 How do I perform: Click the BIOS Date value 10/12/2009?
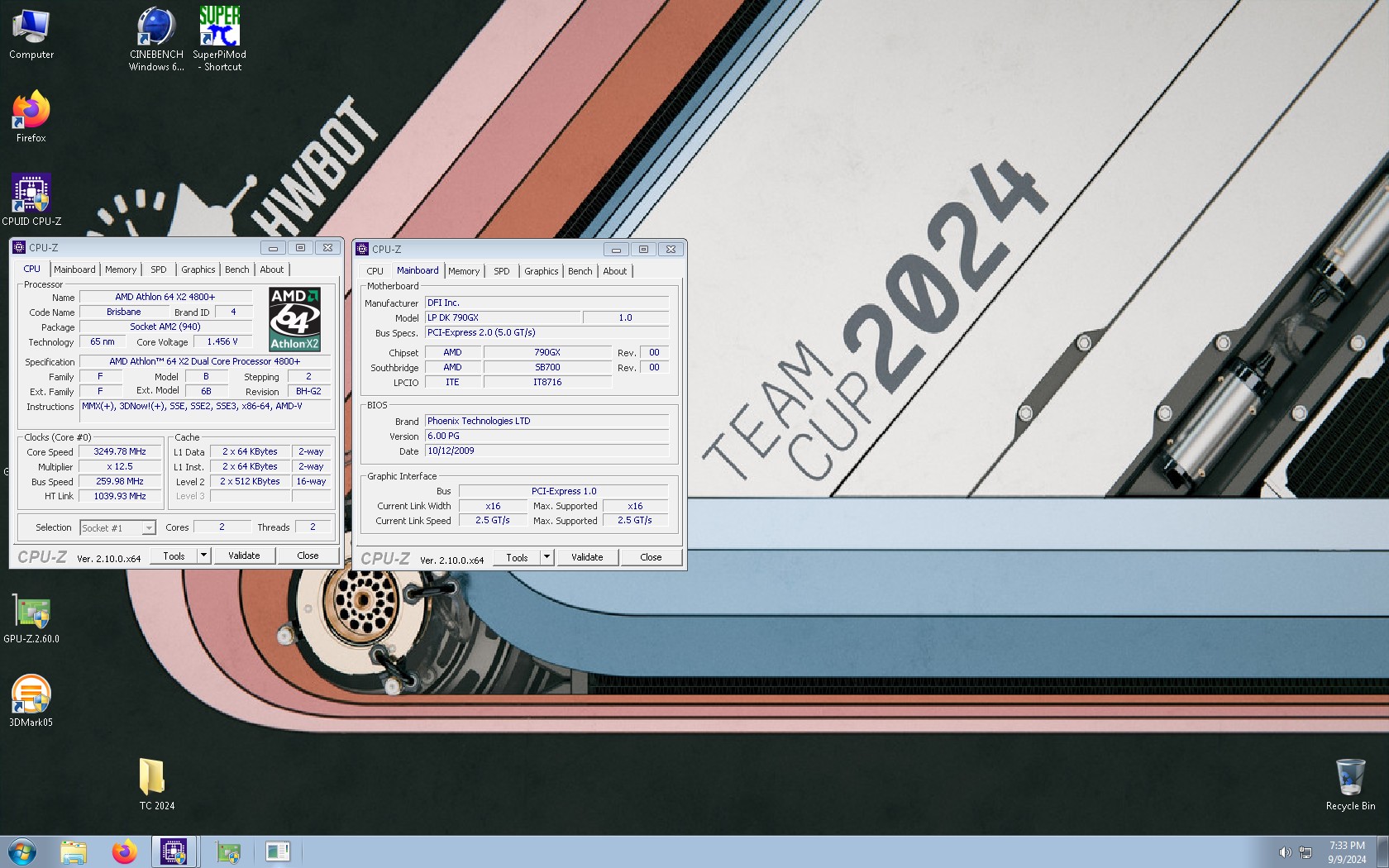[x=547, y=451]
